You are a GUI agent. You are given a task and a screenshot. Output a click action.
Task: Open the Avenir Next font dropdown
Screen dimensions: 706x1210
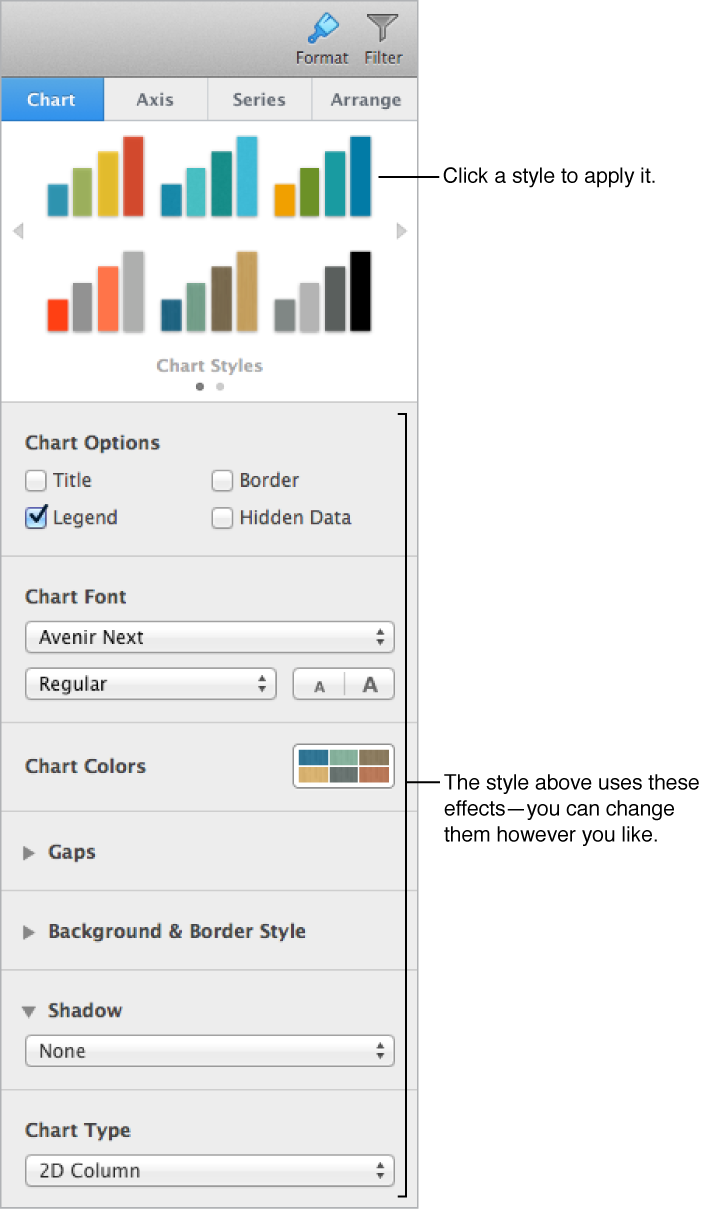point(209,637)
